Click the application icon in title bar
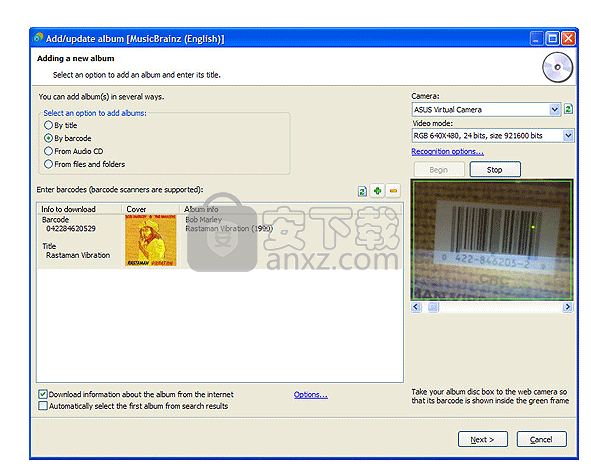Image resolution: width=591 pixels, height=467 pixels. tap(38, 38)
